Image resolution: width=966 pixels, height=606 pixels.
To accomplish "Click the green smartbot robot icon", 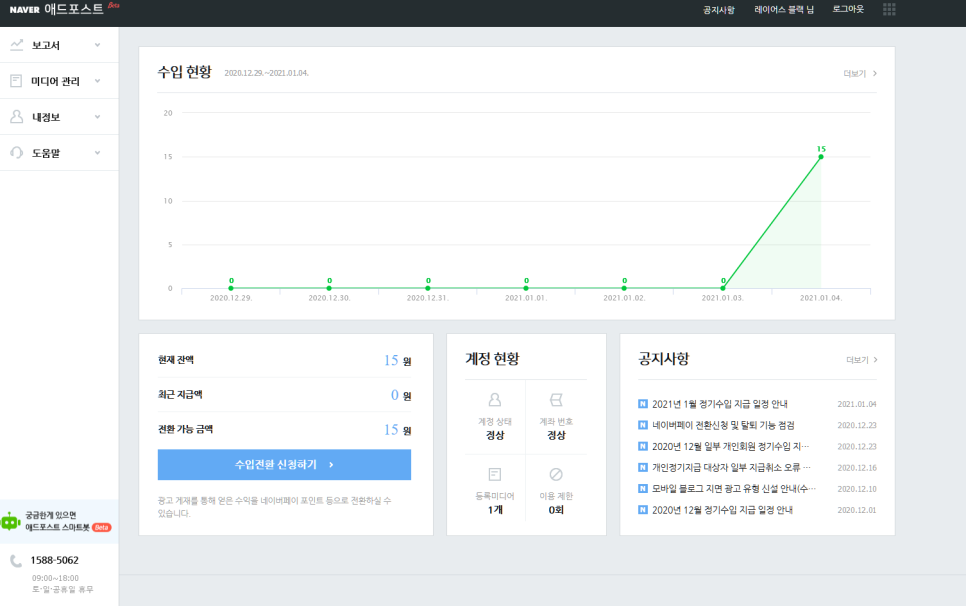I will click(x=10, y=522).
